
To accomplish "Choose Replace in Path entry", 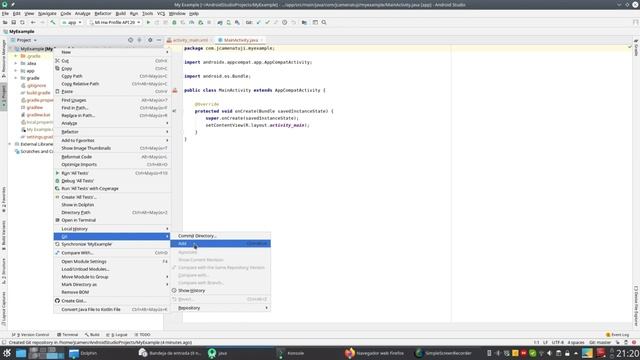I will [x=112, y=116].
